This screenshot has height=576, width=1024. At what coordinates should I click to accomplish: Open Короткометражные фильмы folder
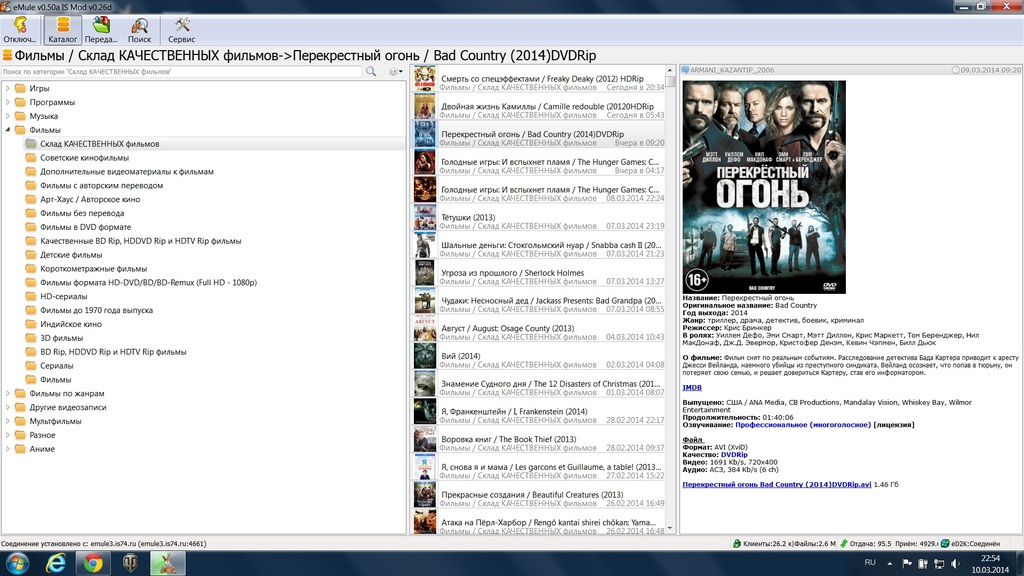[x=93, y=268]
